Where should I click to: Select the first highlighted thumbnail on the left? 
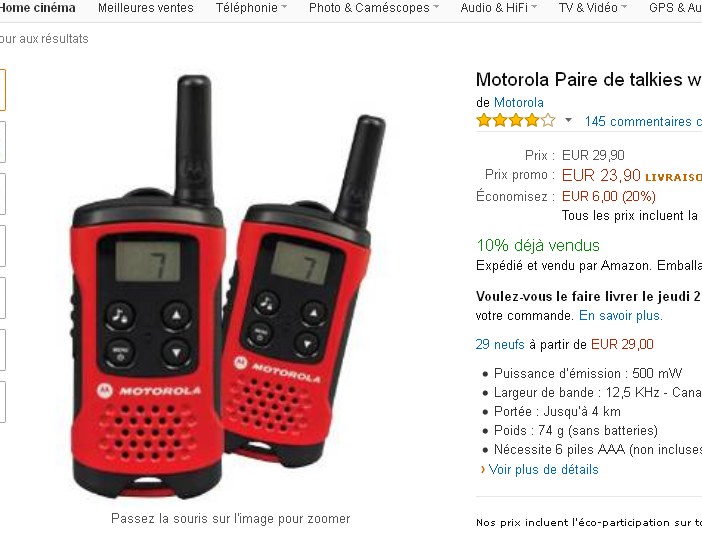(x=2, y=90)
